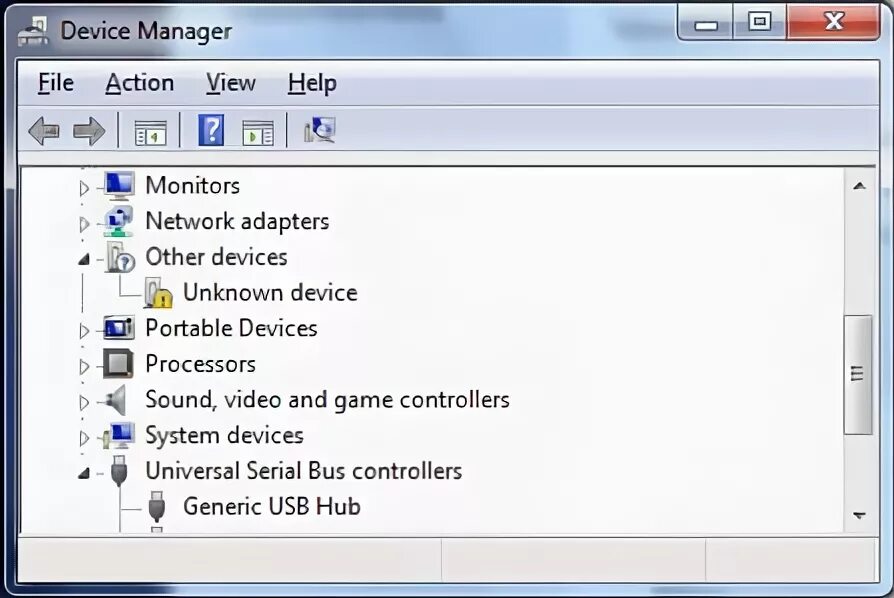The image size is (894, 598).
Task: Click the Show/Hide console tree icon
Action: [x=151, y=133]
